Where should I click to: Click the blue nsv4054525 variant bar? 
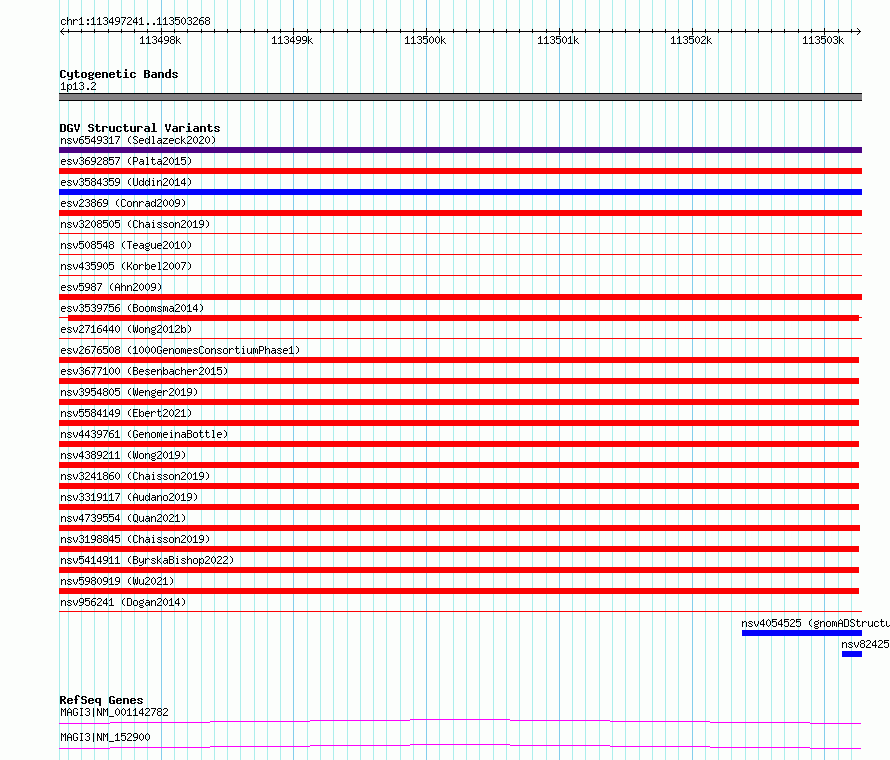(802, 633)
